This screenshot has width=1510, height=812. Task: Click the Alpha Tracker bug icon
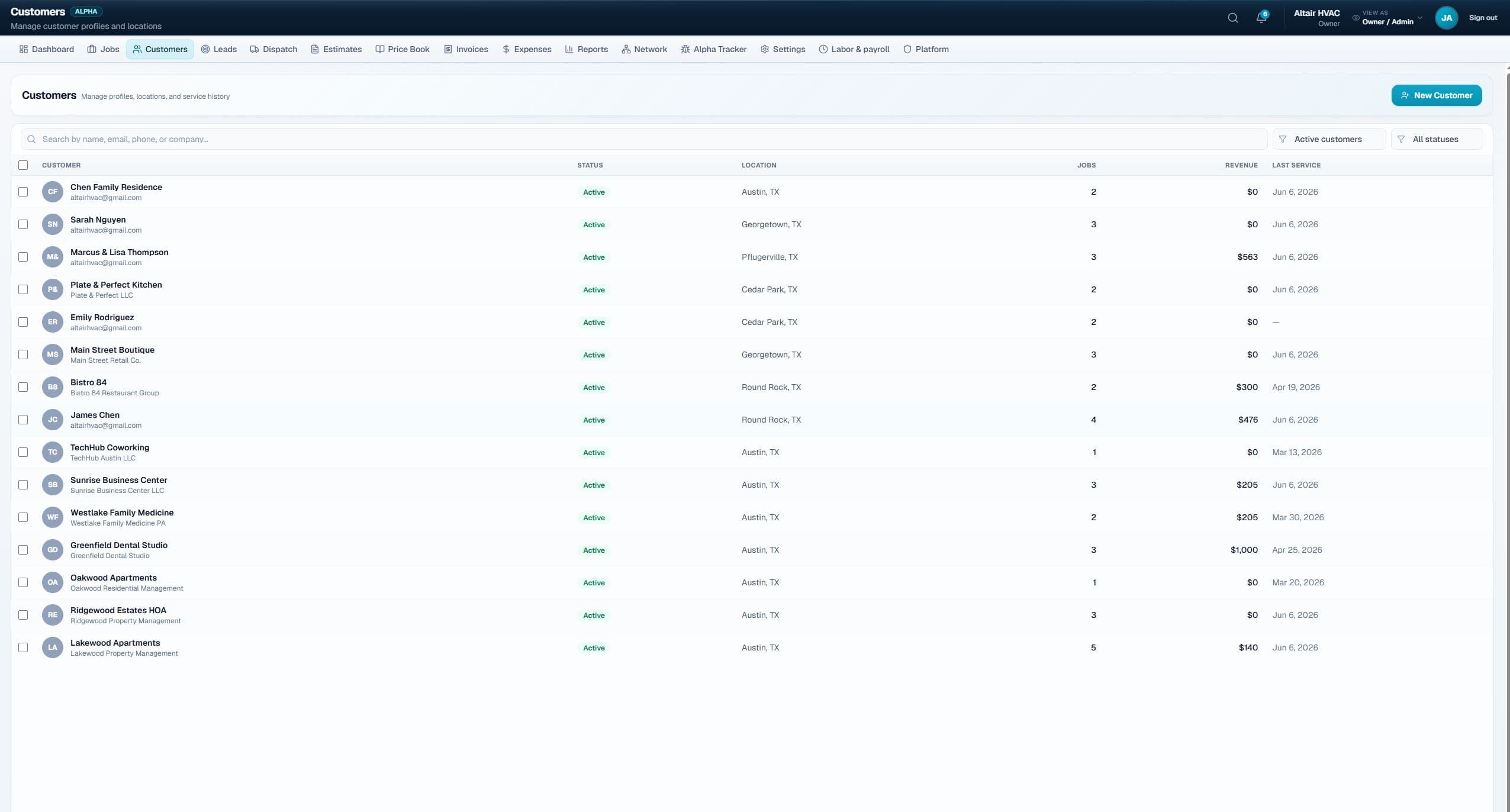point(685,49)
